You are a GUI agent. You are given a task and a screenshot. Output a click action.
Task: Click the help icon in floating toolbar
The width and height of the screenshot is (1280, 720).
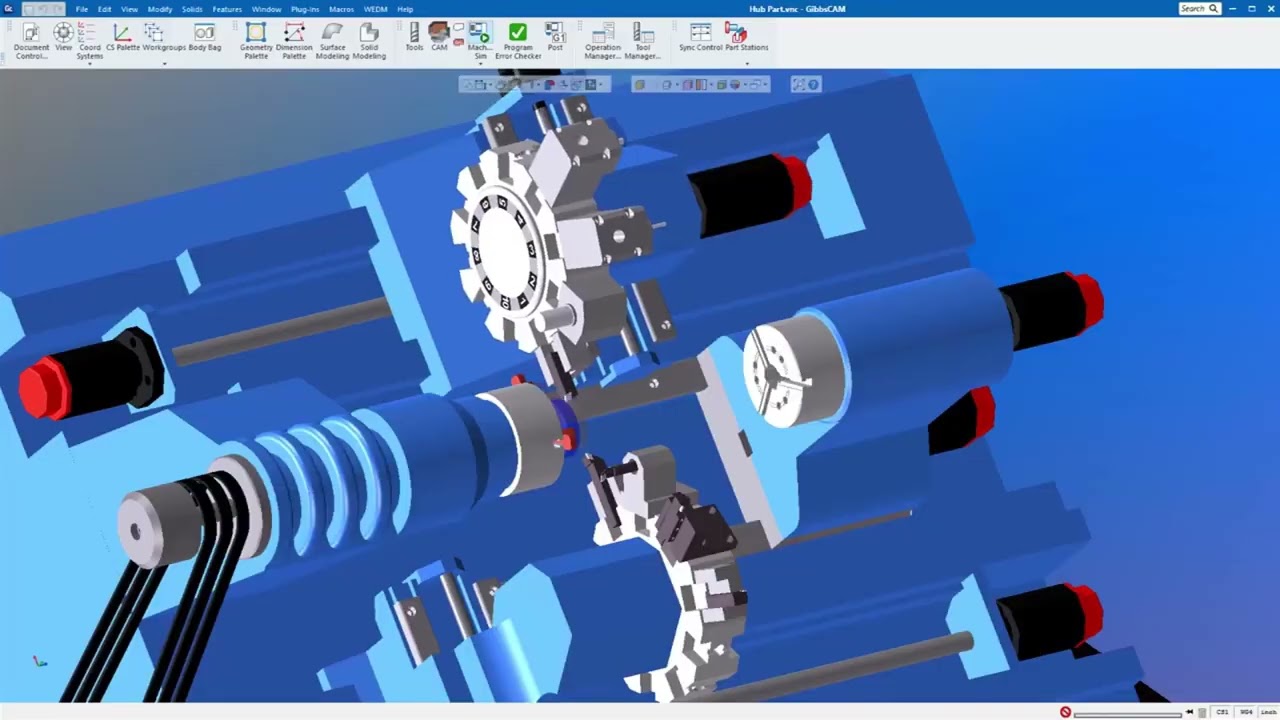[x=813, y=85]
